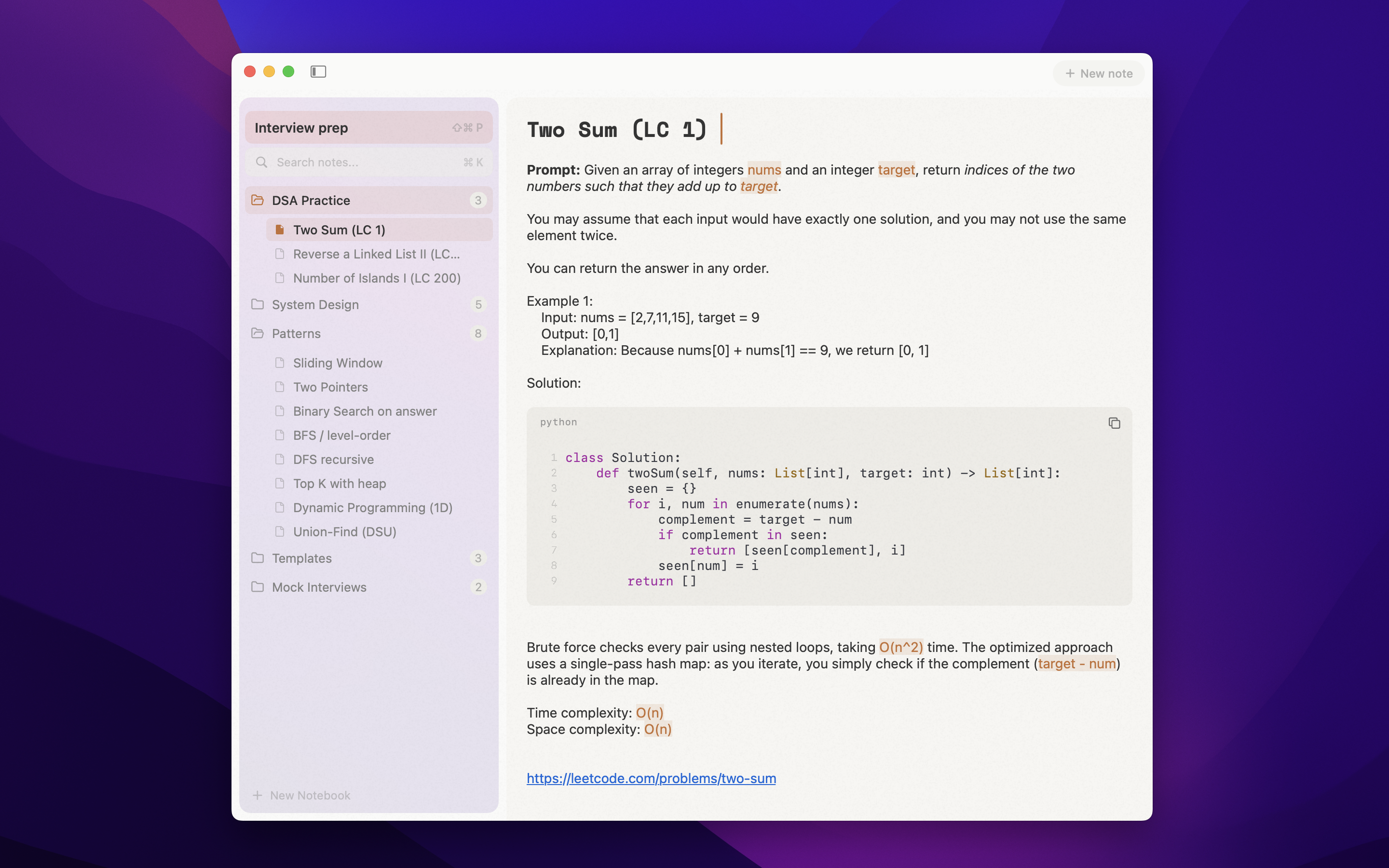Viewport: 1389px width, 868px height.
Task: Click the Two Sum note file icon
Action: click(x=280, y=230)
